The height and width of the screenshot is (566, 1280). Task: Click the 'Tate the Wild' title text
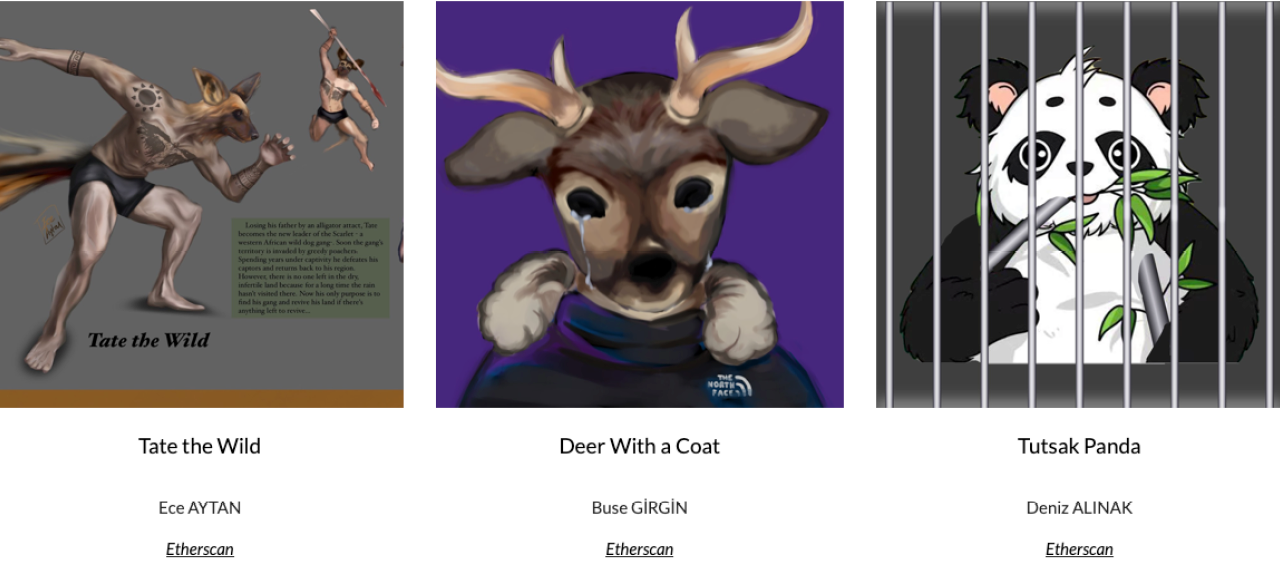click(x=200, y=446)
